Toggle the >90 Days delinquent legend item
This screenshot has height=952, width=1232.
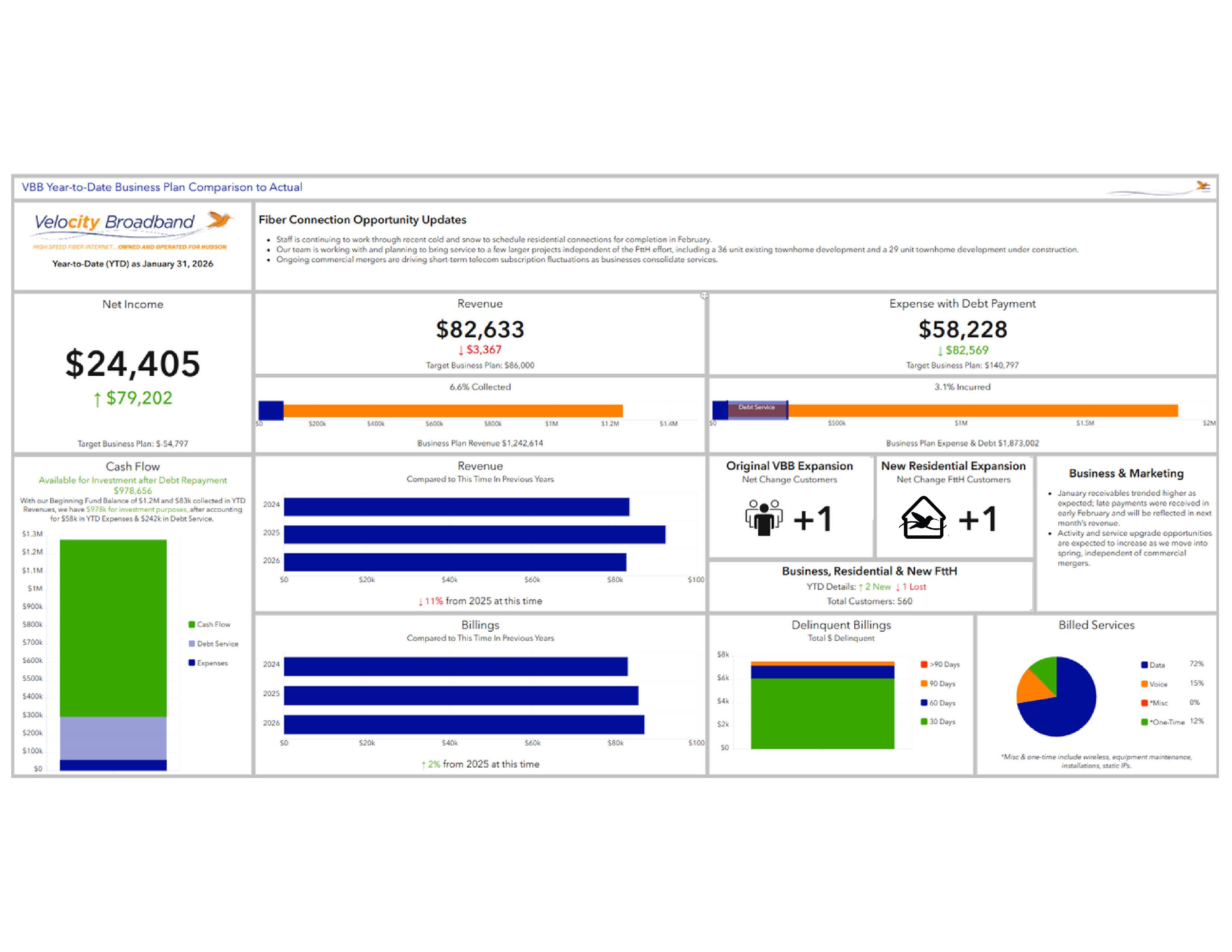940,665
